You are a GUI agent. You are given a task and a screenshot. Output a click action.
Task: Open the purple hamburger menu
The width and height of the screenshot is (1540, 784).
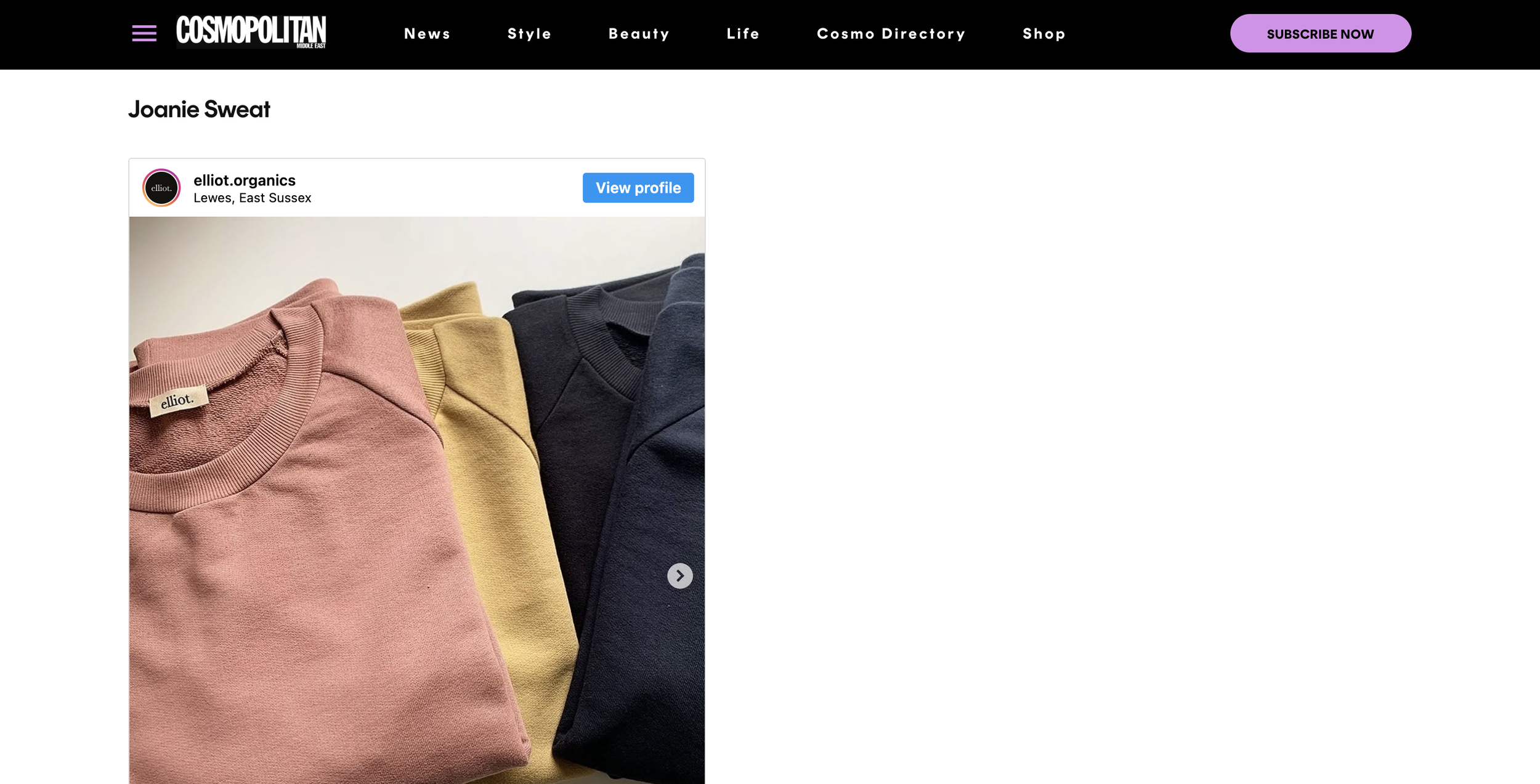click(x=144, y=33)
